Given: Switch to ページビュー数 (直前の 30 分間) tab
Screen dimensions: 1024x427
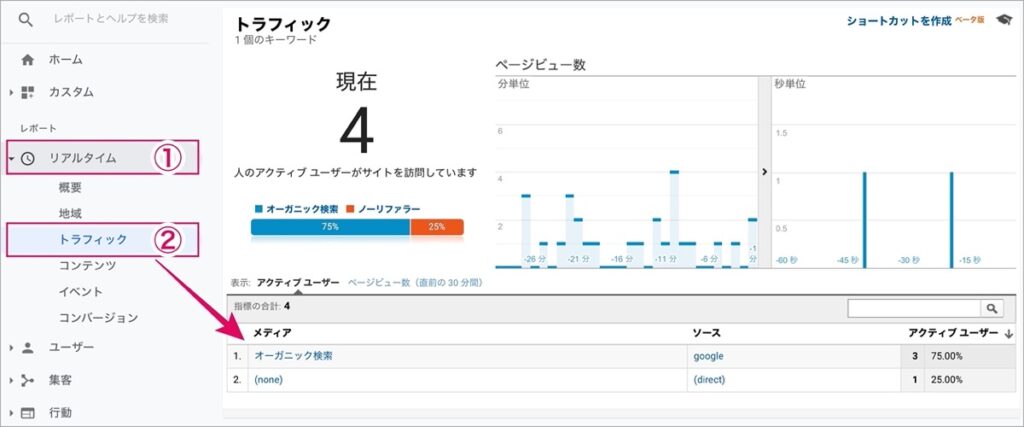Looking at the screenshot, I should 415,283.
